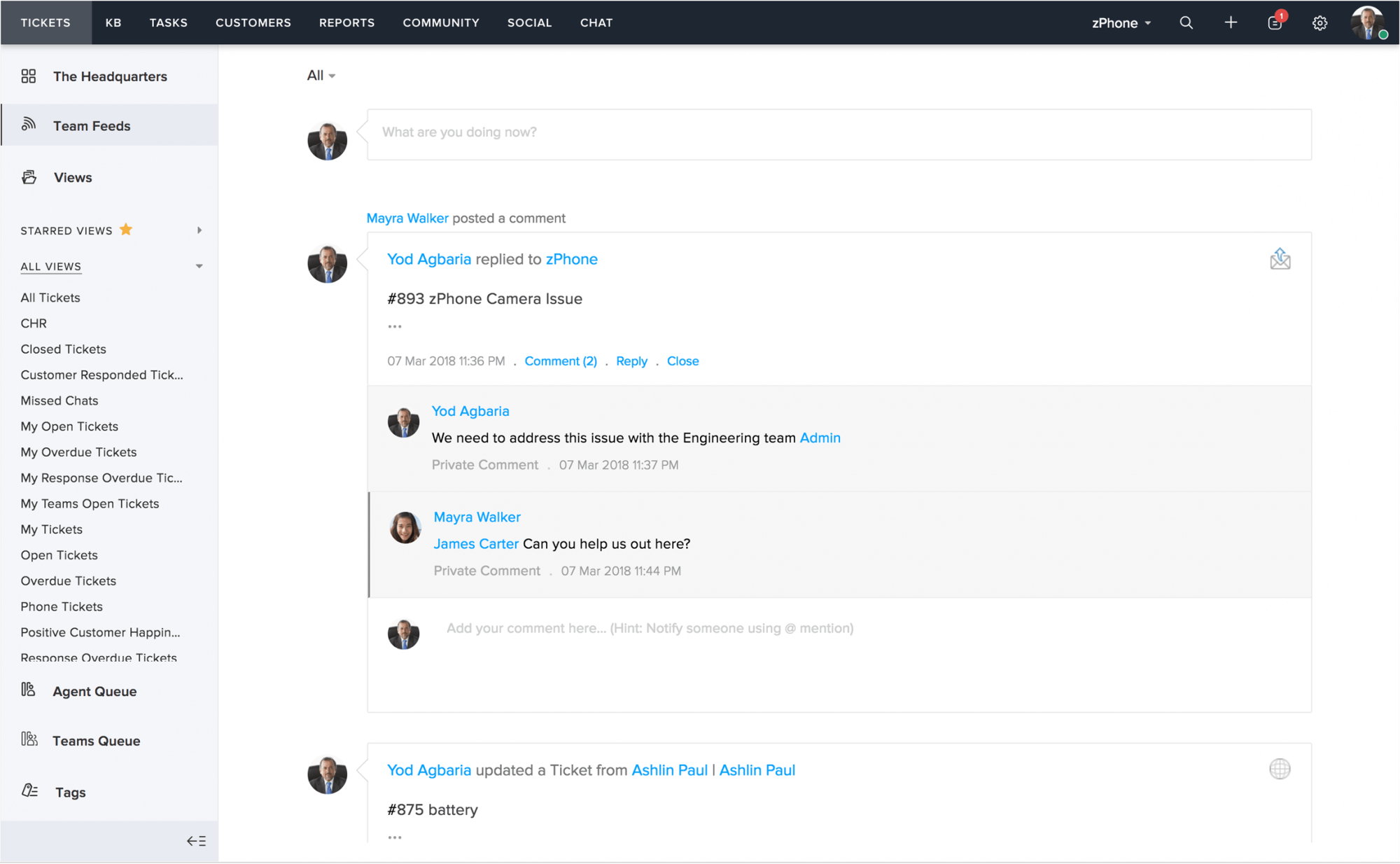Viewport: 1400px width, 864px height.
Task: Click the comment input field to type
Action: pyautogui.click(x=651, y=628)
